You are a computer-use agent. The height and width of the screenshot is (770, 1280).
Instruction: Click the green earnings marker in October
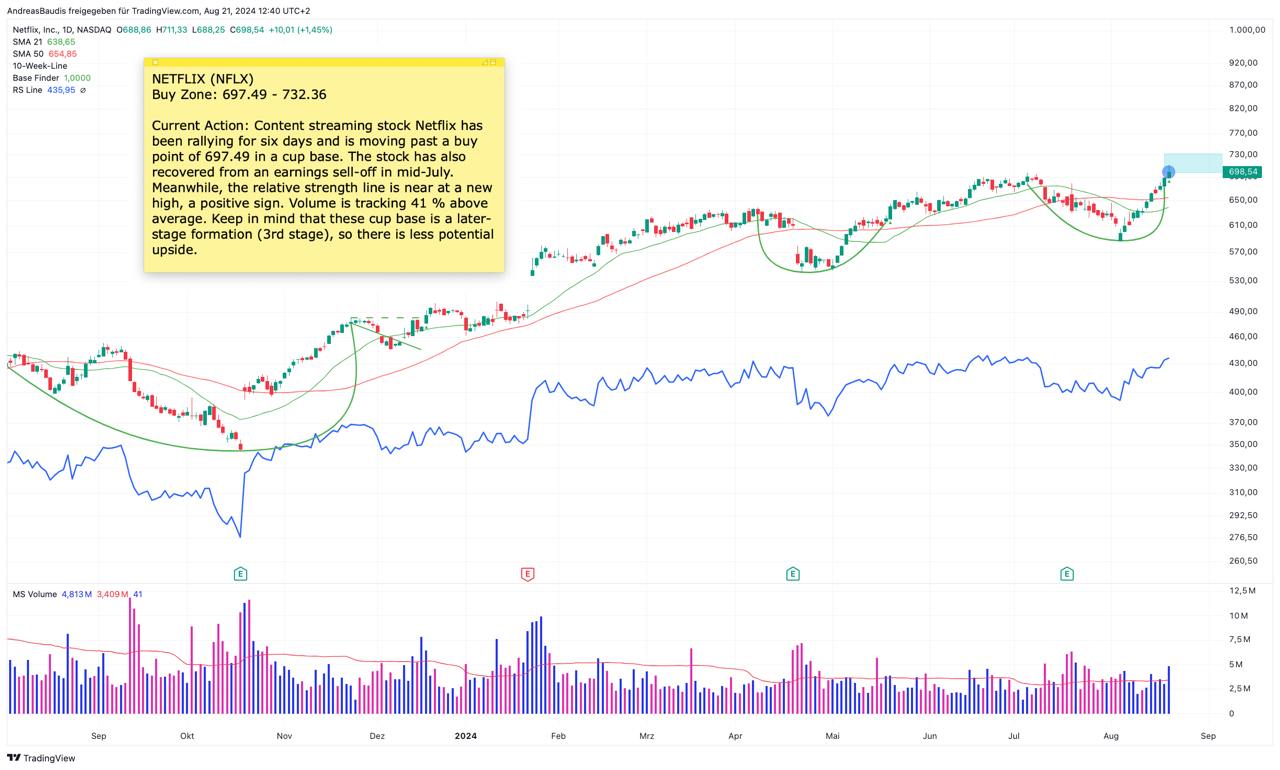[240, 574]
